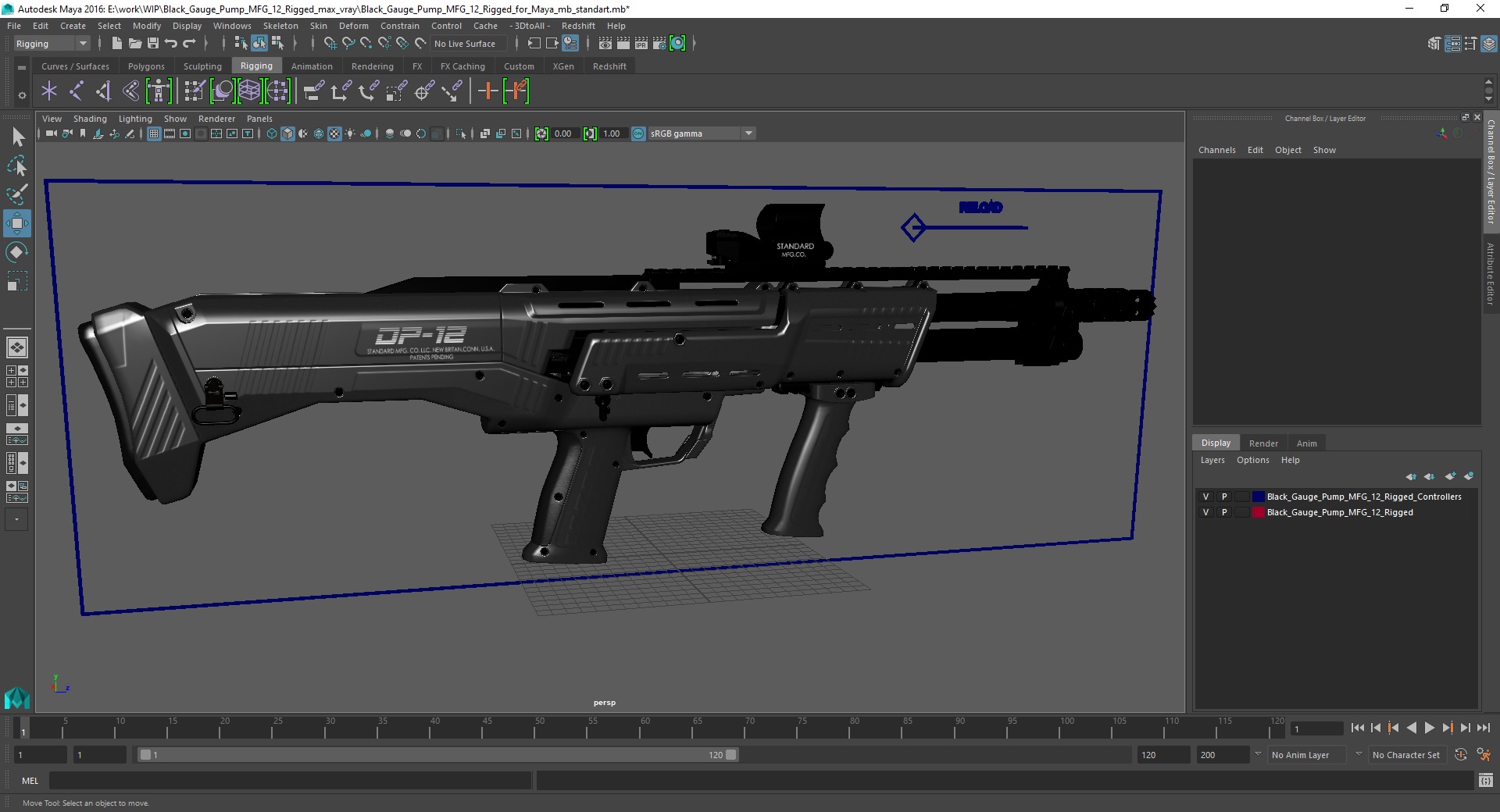Open the Skeleton menu
The height and width of the screenshot is (812, 1500).
click(280, 26)
